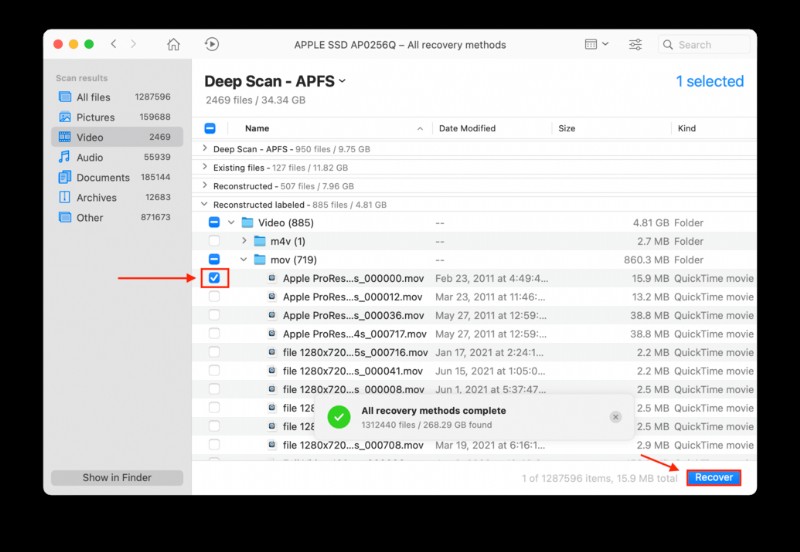Sort by Name column header
The width and height of the screenshot is (800, 552).
pos(257,128)
